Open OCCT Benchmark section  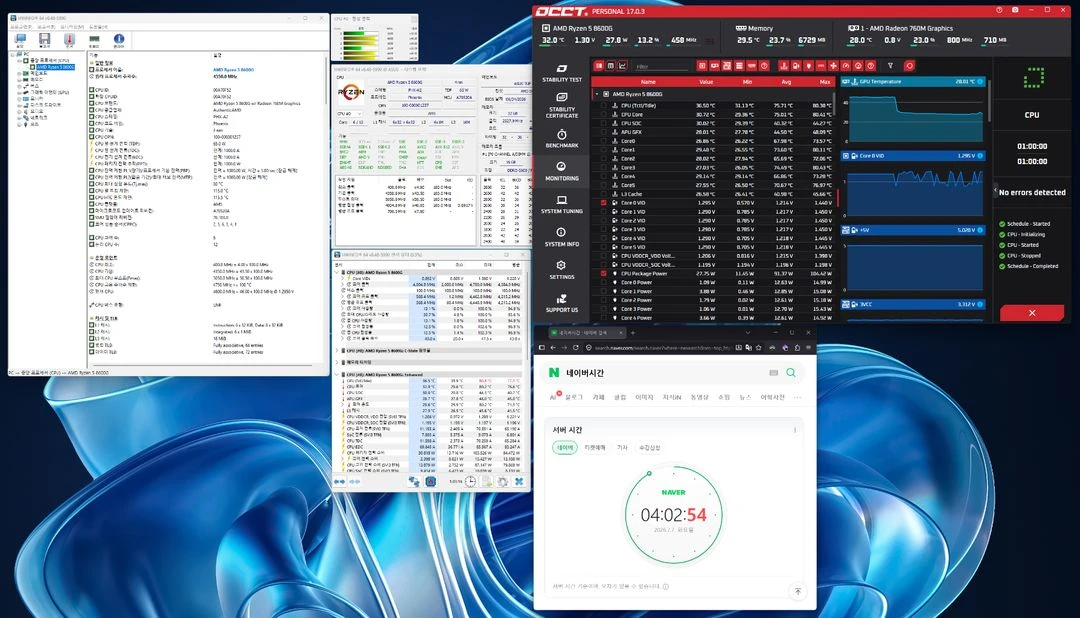point(561,138)
